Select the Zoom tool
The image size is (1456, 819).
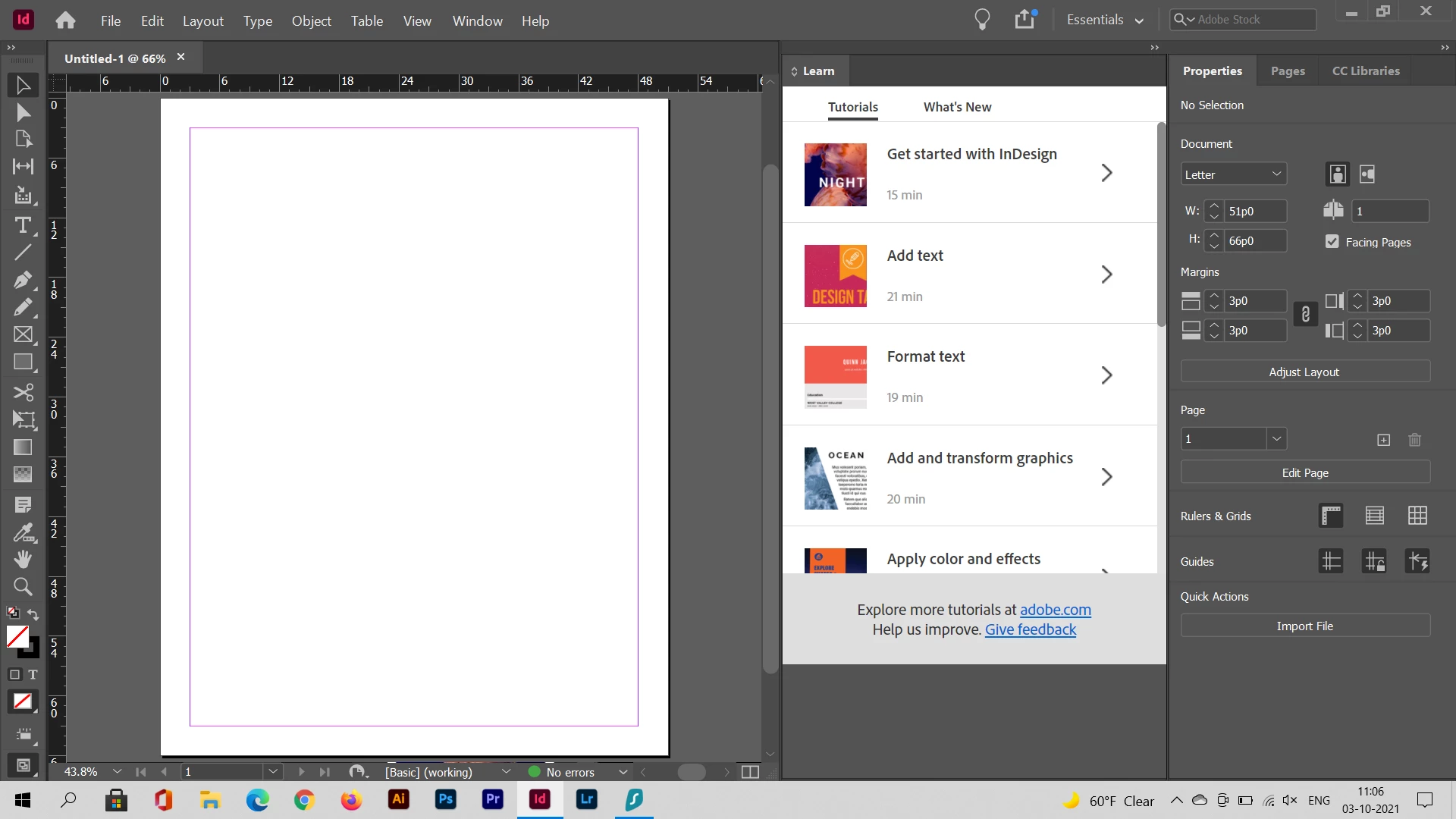coord(23,587)
